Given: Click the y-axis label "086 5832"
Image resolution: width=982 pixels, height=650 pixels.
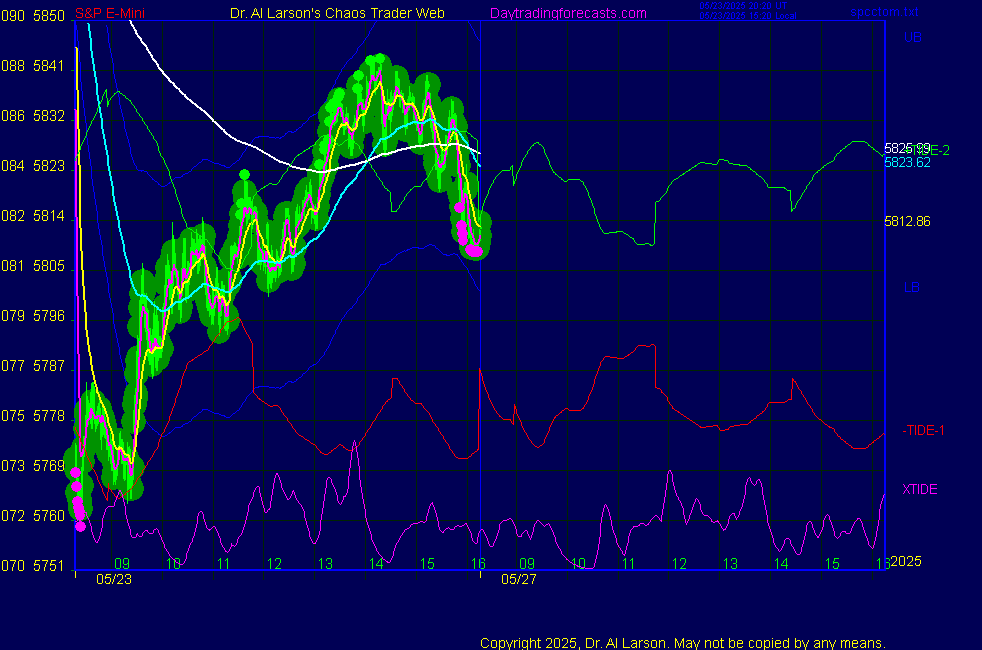Looking at the screenshot, I should coord(33,116).
